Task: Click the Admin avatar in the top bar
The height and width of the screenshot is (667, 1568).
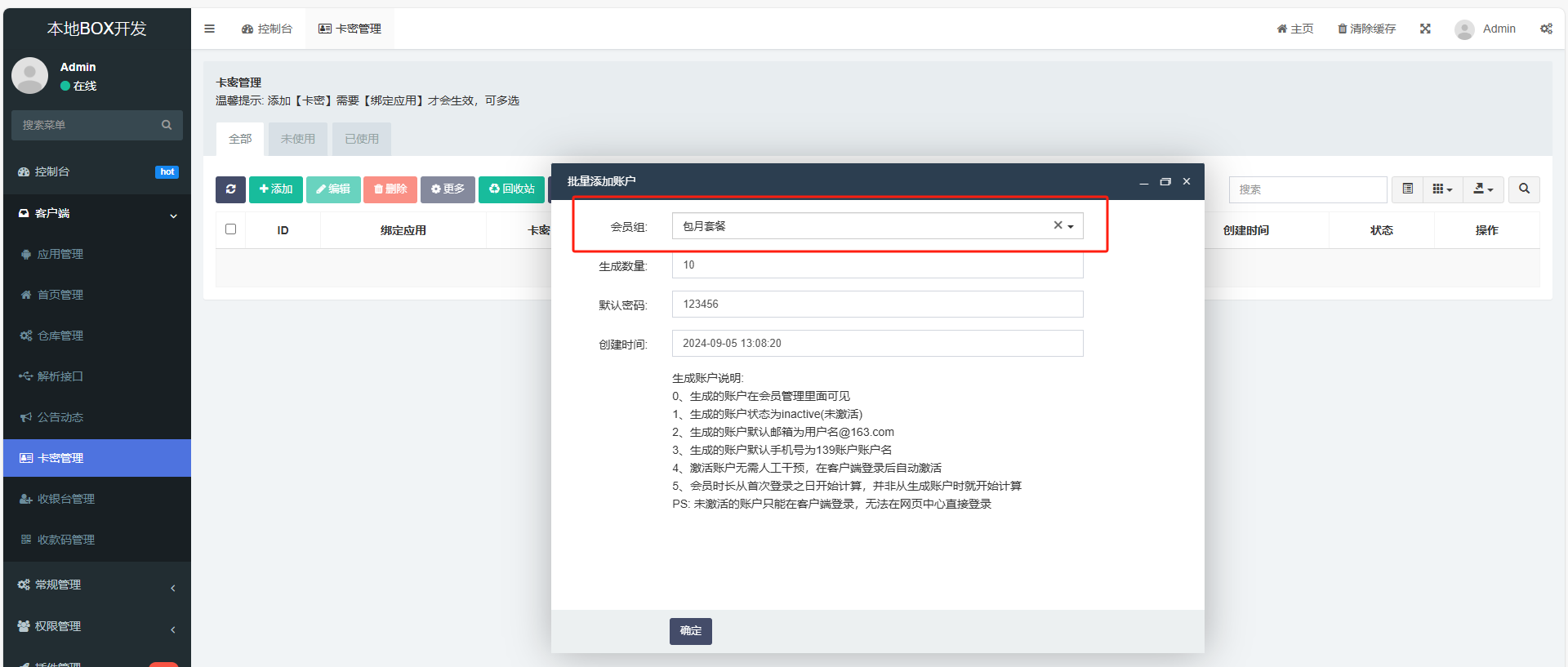Action: coord(1464,29)
